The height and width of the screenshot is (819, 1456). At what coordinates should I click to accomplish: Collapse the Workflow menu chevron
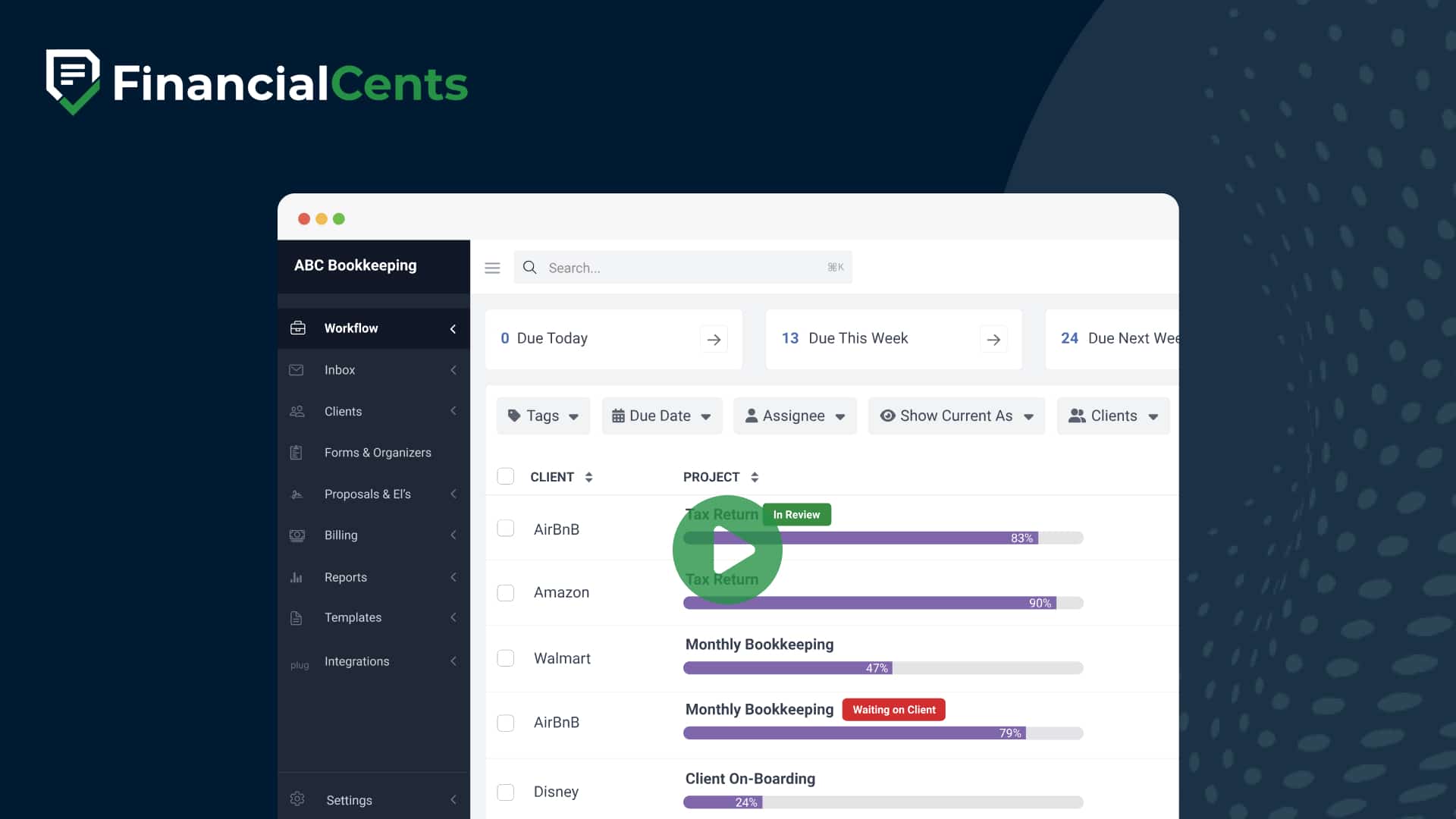tap(453, 329)
